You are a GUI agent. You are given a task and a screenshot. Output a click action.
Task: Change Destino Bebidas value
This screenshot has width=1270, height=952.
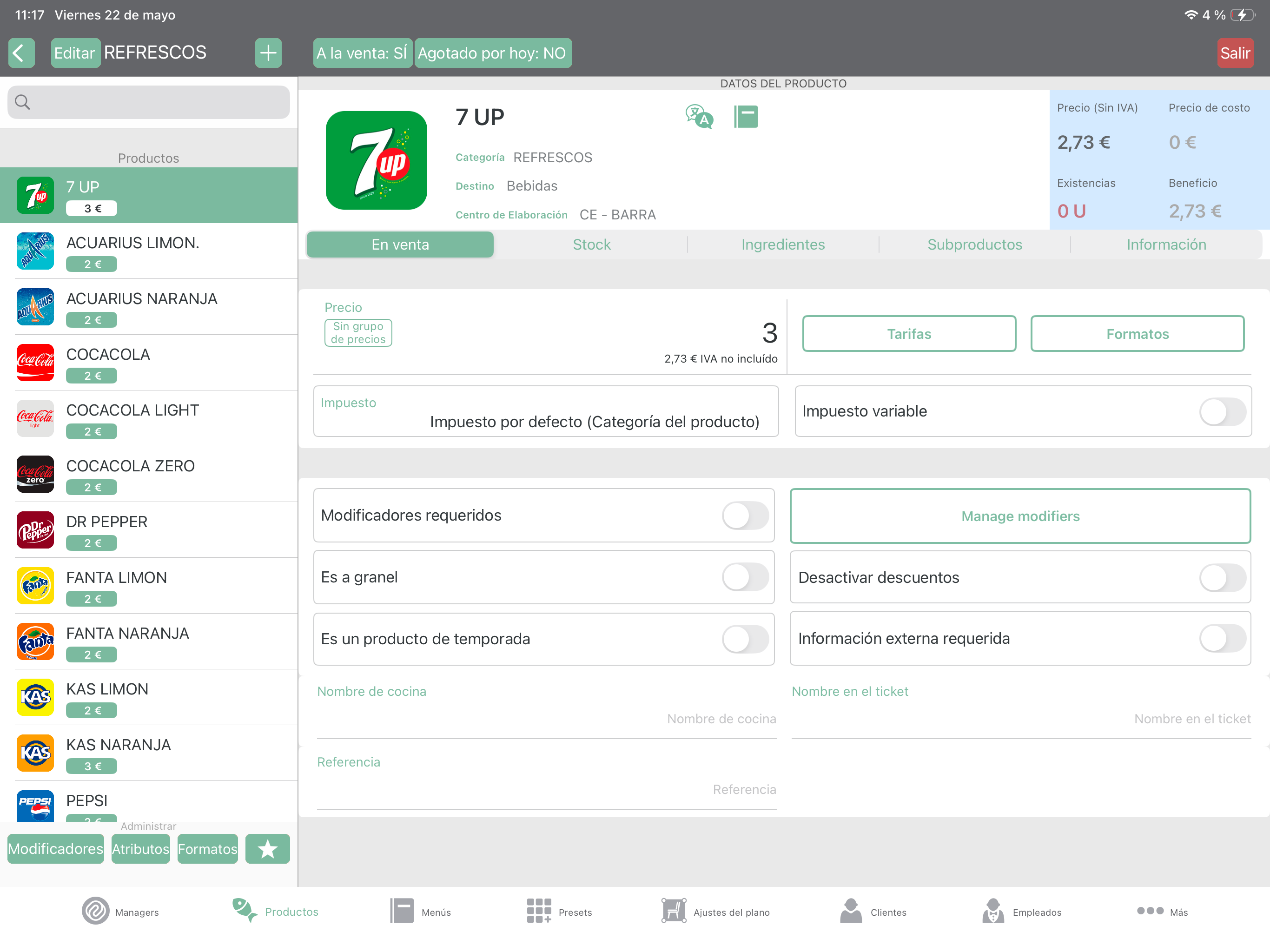coord(532,186)
